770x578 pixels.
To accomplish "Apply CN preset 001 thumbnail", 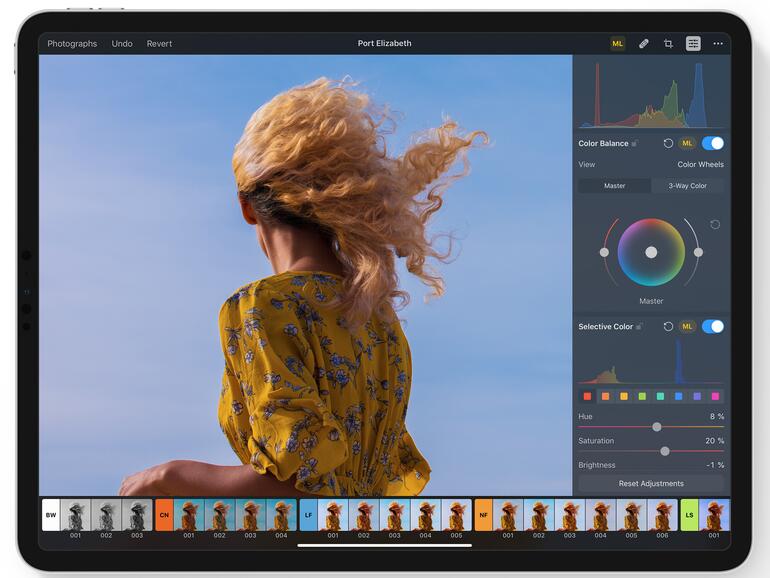I will pyautogui.click(x=189, y=515).
